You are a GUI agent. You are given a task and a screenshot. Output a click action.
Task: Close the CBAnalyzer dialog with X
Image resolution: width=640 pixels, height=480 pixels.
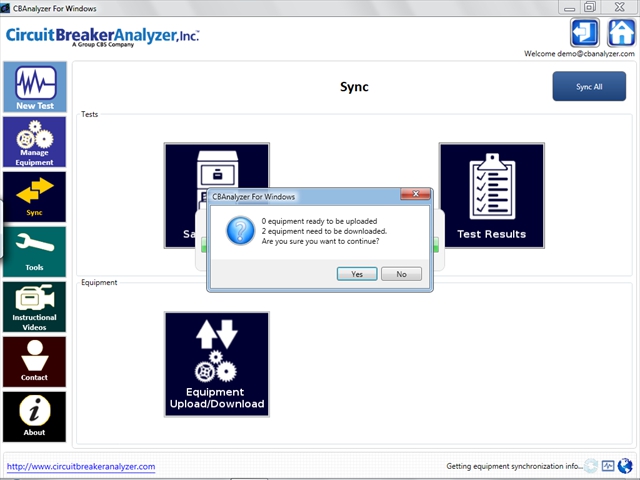415,194
